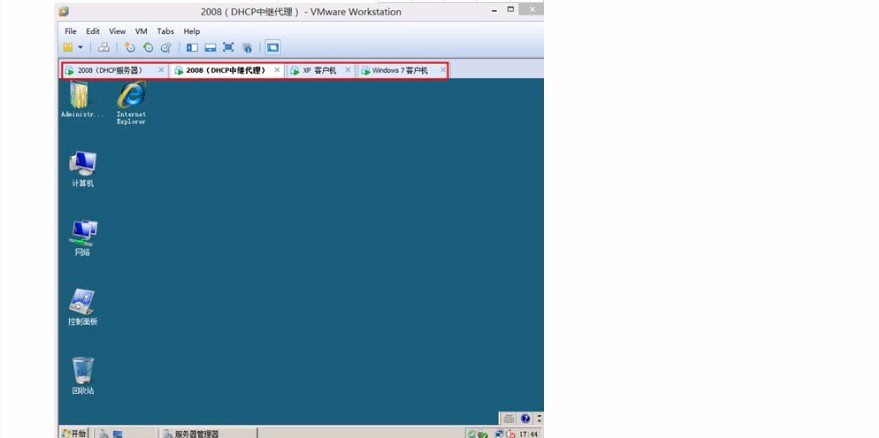Take a snapshot using the toolbar icon

(x=129, y=48)
